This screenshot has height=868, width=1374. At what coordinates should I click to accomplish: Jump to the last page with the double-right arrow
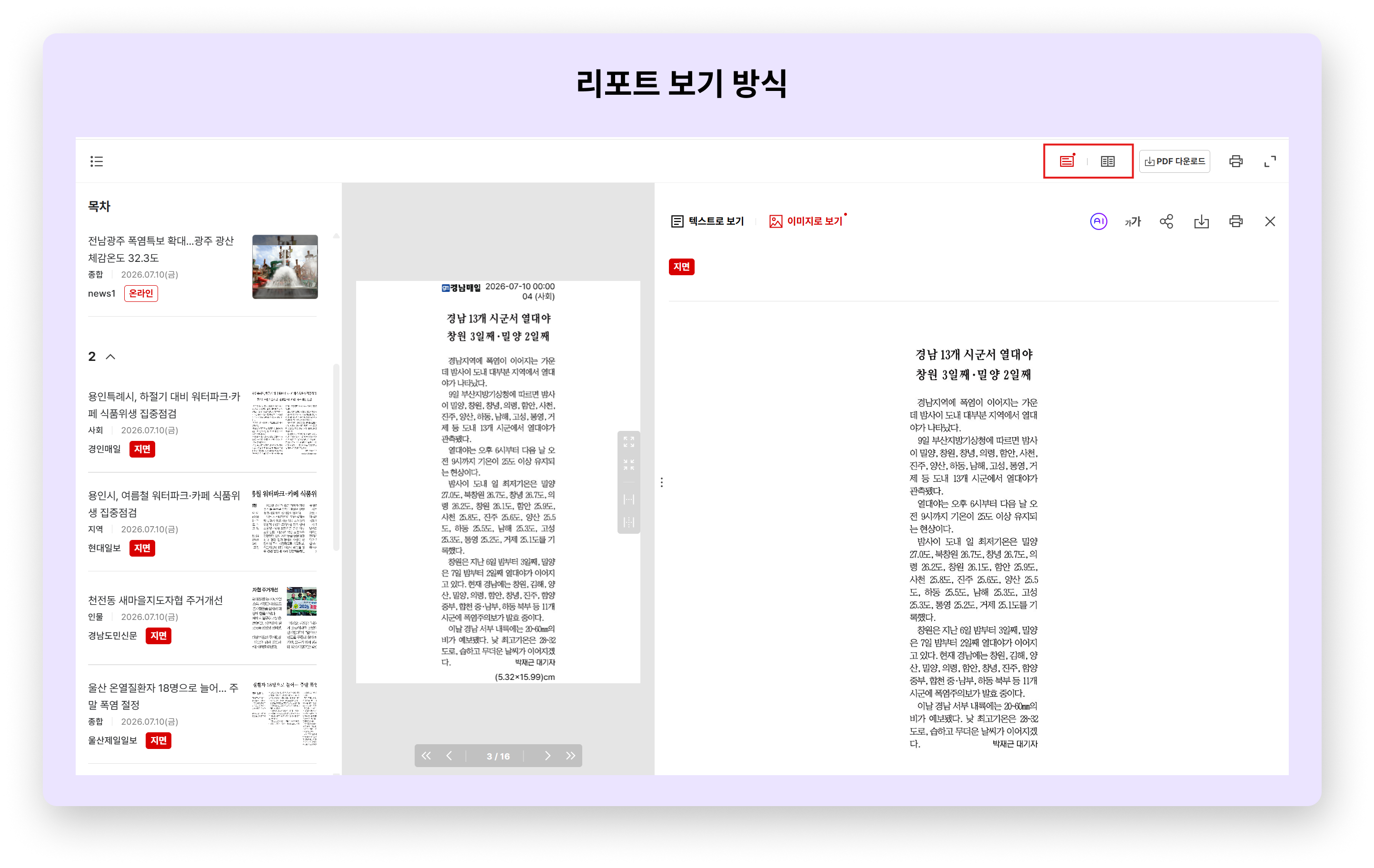pyautogui.click(x=571, y=756)
